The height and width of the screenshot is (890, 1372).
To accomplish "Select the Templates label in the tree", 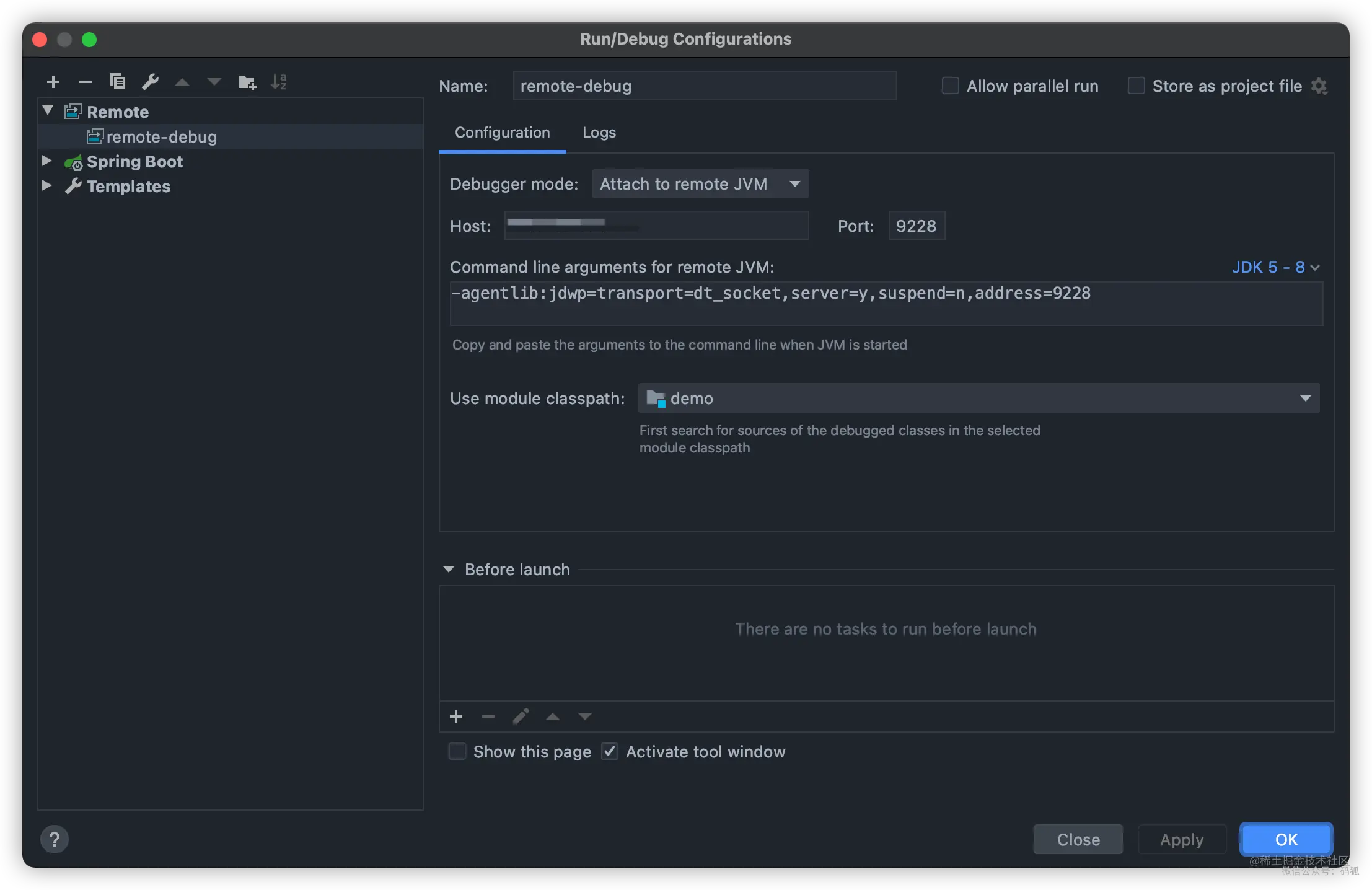I will [129, 187].
